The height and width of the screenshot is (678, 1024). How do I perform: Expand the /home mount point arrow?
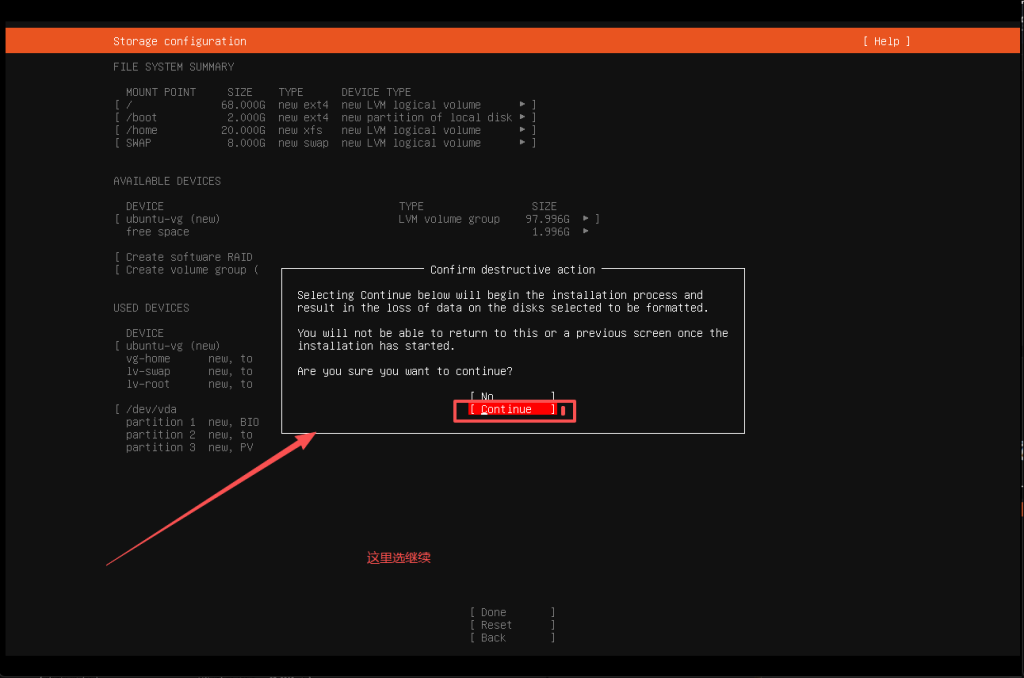click(523, 131)
